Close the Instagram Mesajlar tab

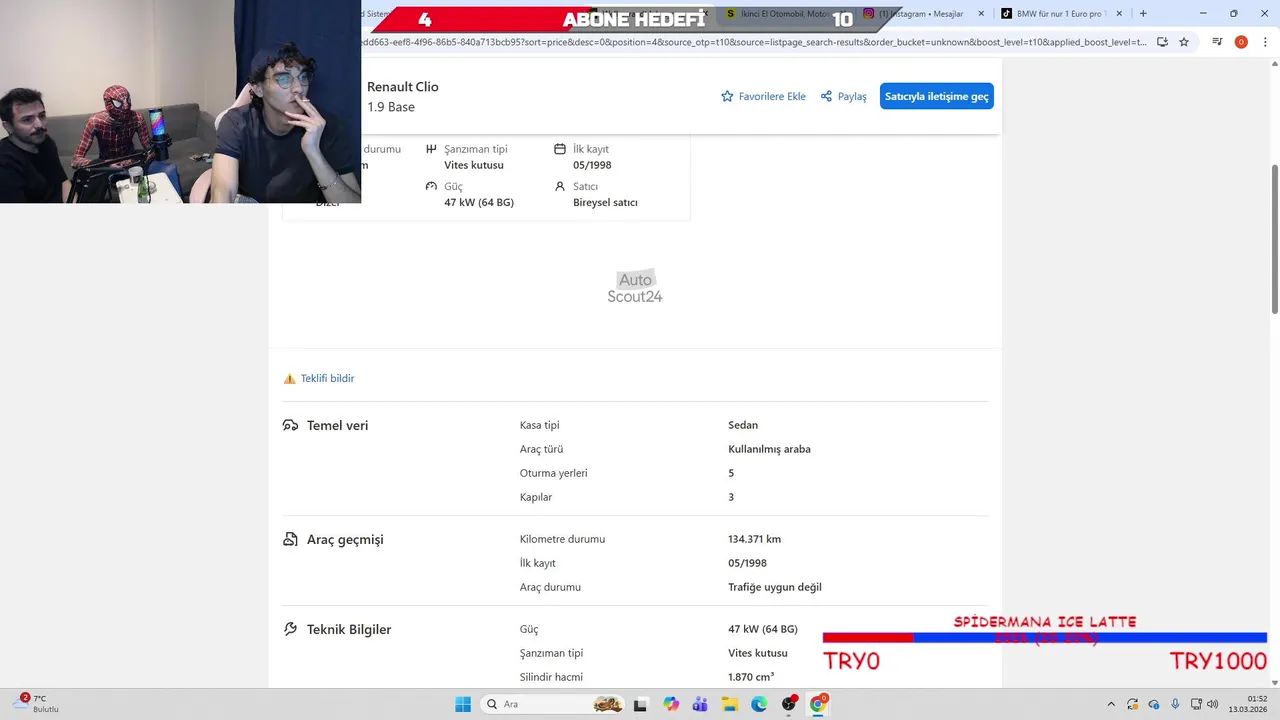click(x=981, y=14)
